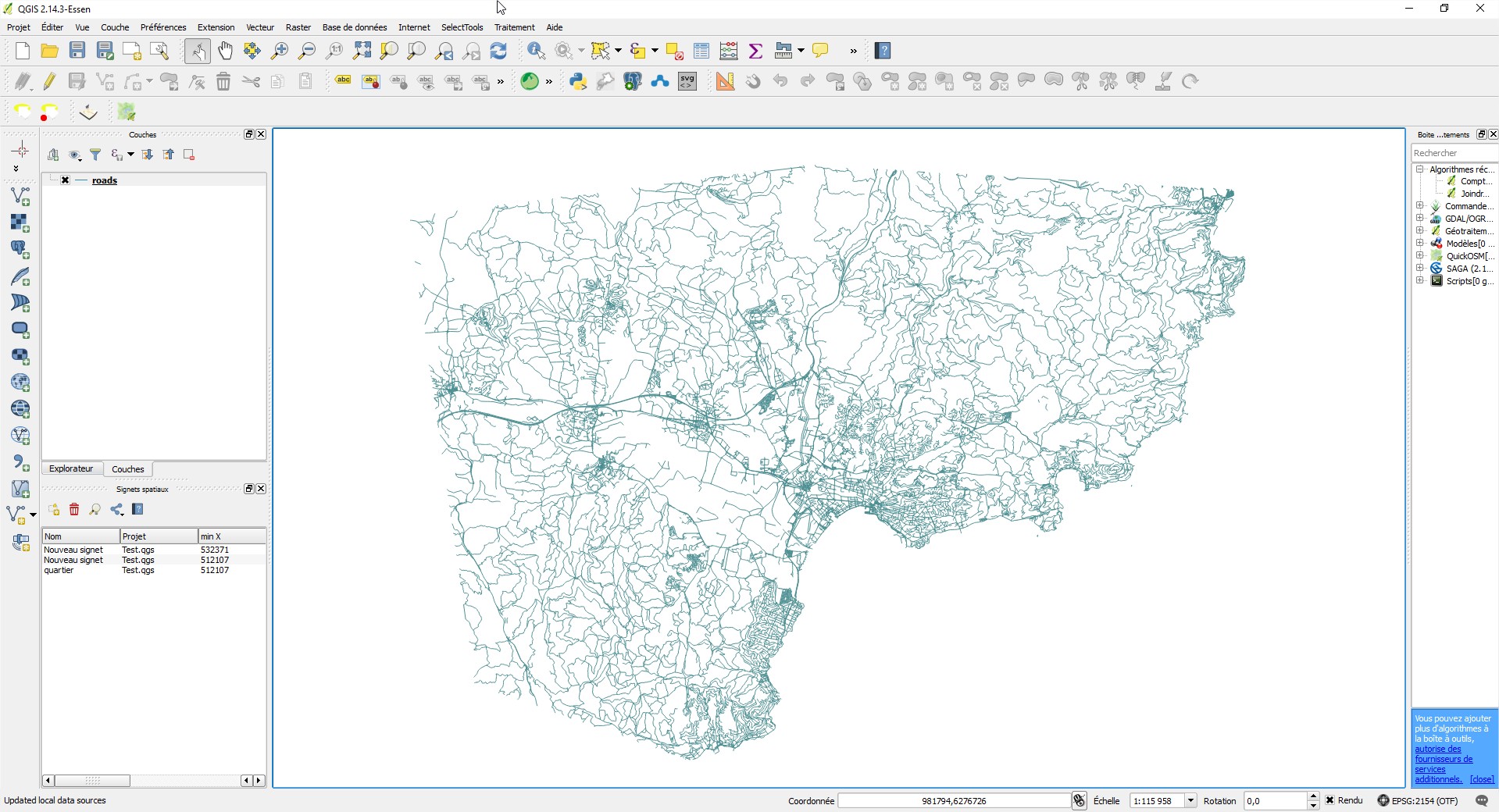Click the bookmarks horizontal scrollbar thumb
1499x812 pixels.
click(x=92, y=781)
